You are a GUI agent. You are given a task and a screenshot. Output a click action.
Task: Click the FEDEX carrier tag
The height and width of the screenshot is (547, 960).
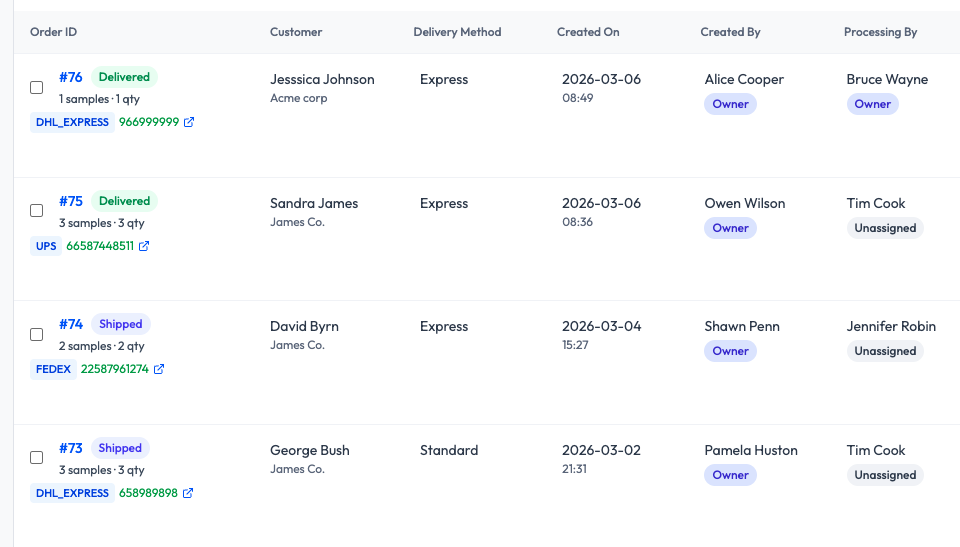[x=54, y=369]
